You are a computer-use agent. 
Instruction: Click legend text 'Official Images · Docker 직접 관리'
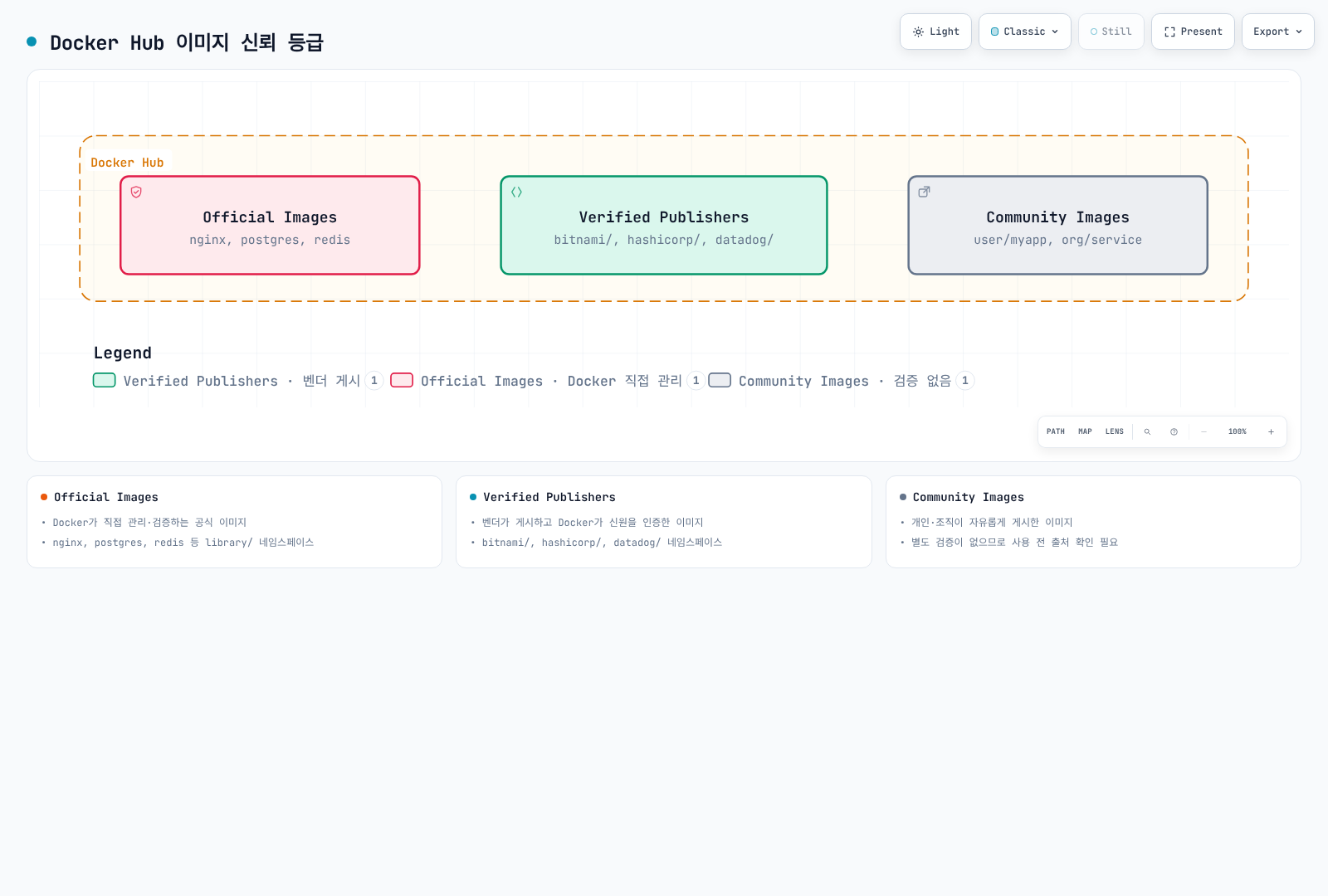point(551,381)
